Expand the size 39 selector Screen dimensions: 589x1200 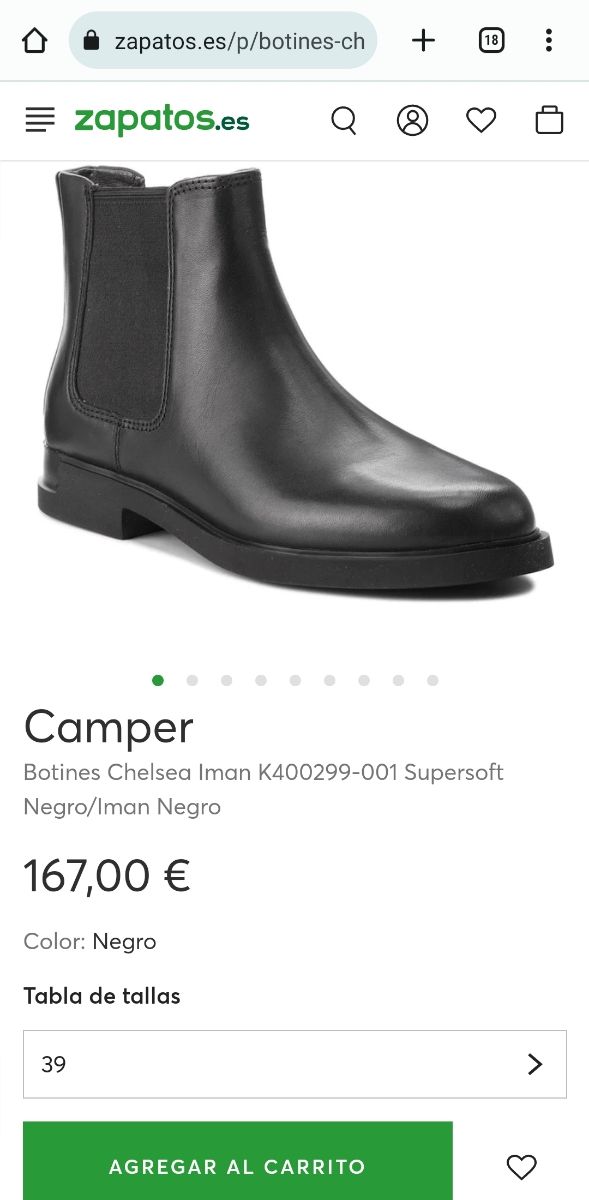(x=295, y=1064)
